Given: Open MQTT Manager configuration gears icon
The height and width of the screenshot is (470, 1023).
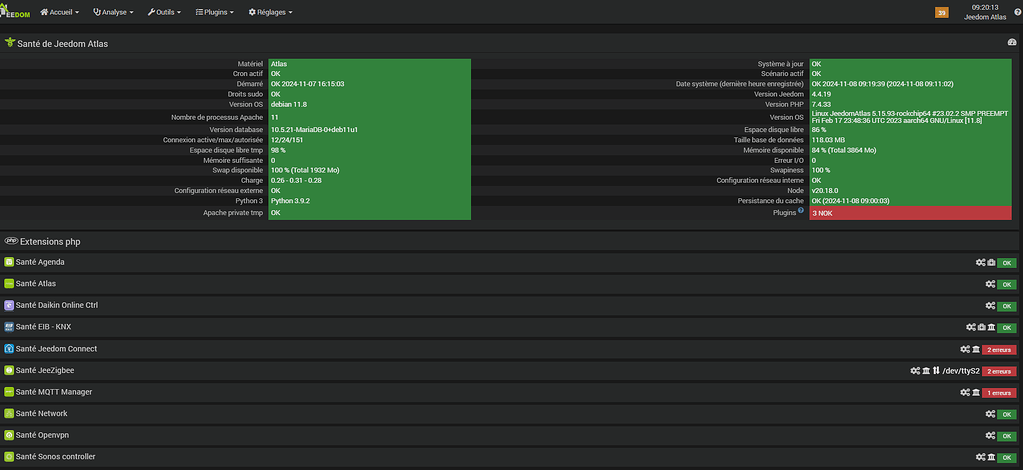Looking at the screenshot, I should 964,392.
